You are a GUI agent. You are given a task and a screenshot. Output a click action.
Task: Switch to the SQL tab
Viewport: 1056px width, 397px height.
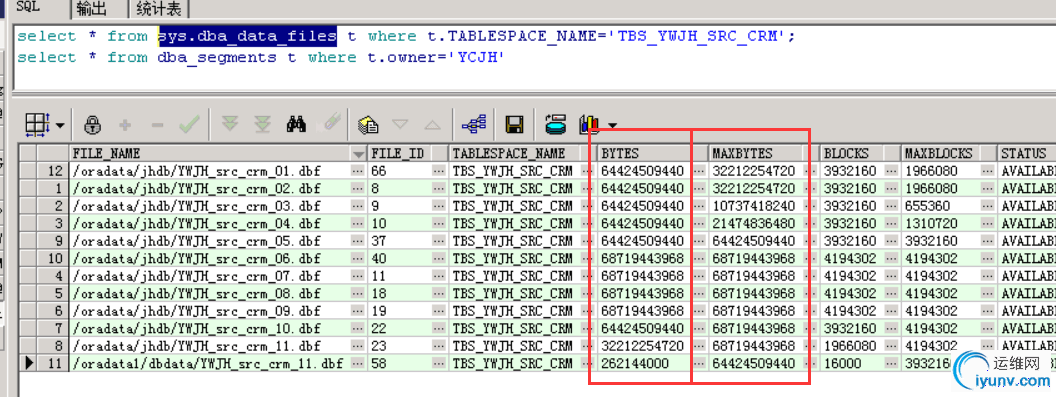(x=28, y=7)
